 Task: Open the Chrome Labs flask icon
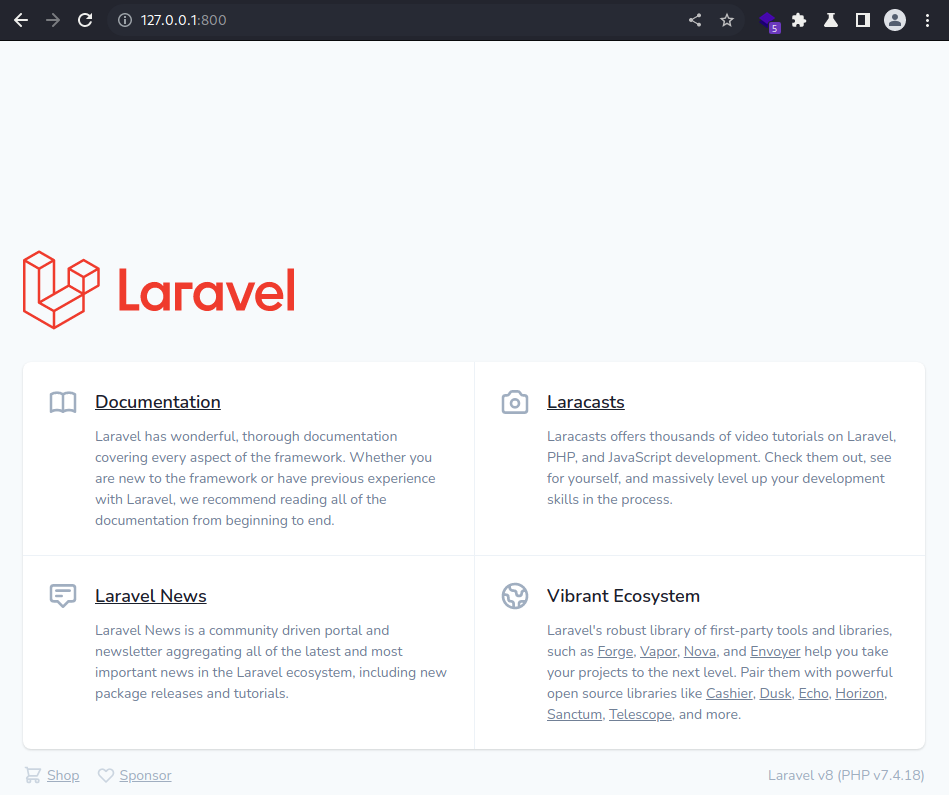831,20
